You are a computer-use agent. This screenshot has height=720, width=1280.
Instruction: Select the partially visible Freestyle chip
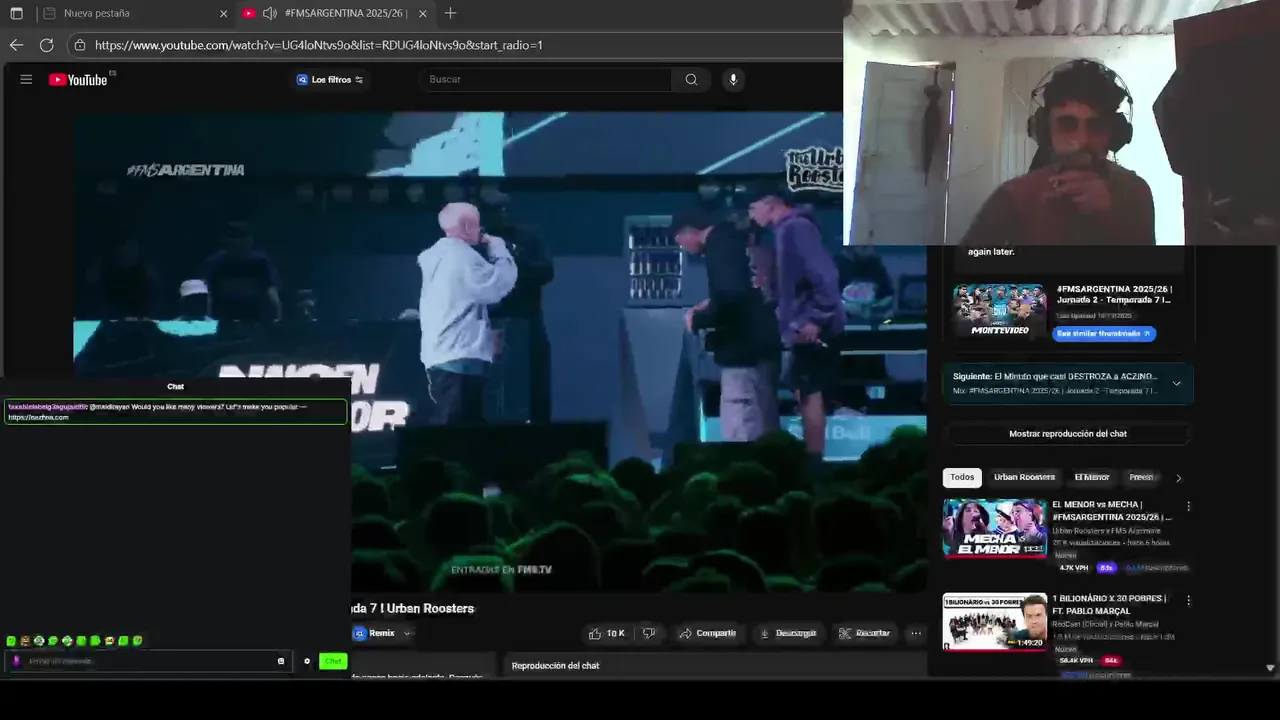pos(1142,478)
